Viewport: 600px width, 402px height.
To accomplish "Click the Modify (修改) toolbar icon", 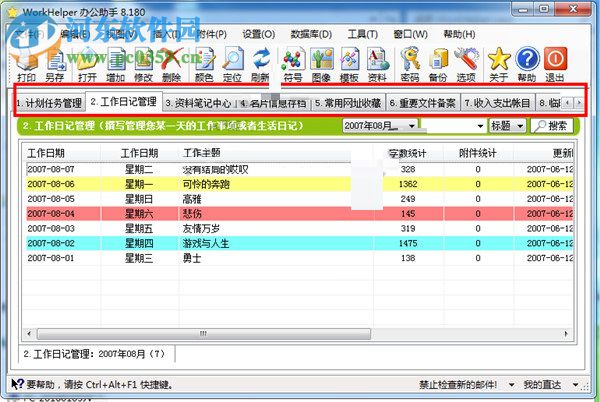I will [143, 65].
